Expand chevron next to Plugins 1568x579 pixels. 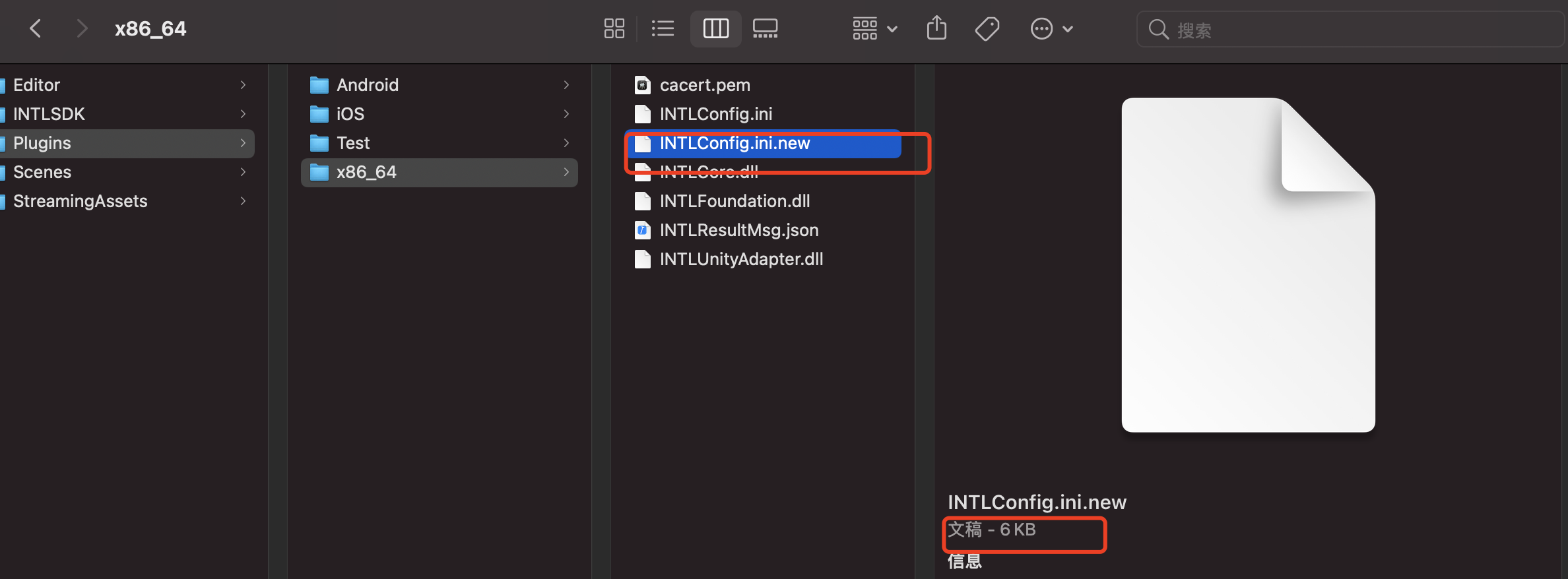pos(243,143)
